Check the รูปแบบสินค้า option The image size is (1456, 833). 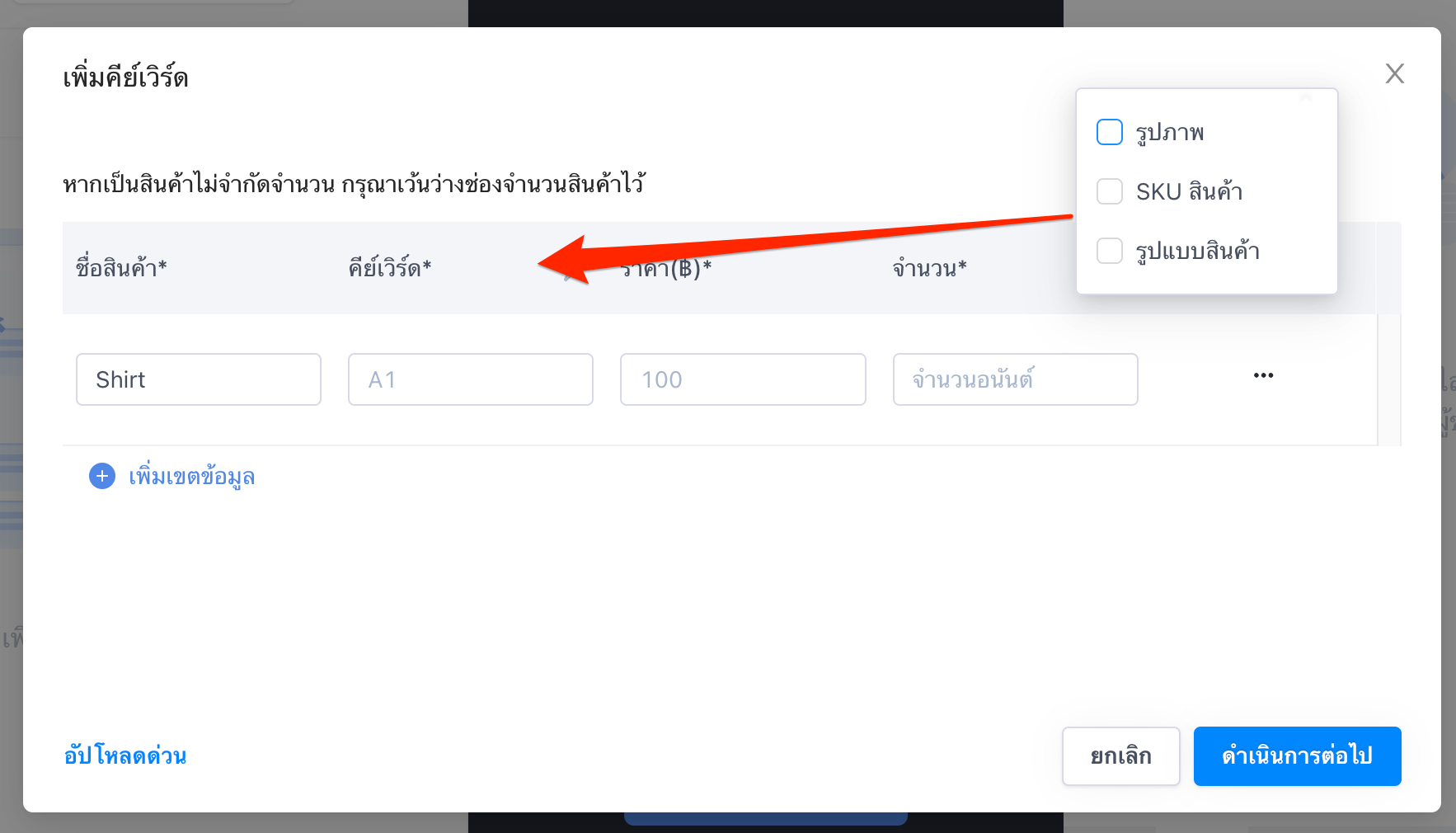point(1110,251)
